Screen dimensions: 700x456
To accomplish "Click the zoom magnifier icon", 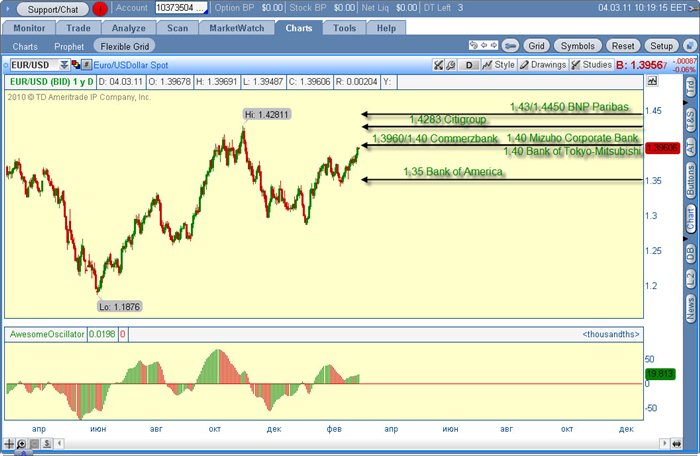I will 21,444.
